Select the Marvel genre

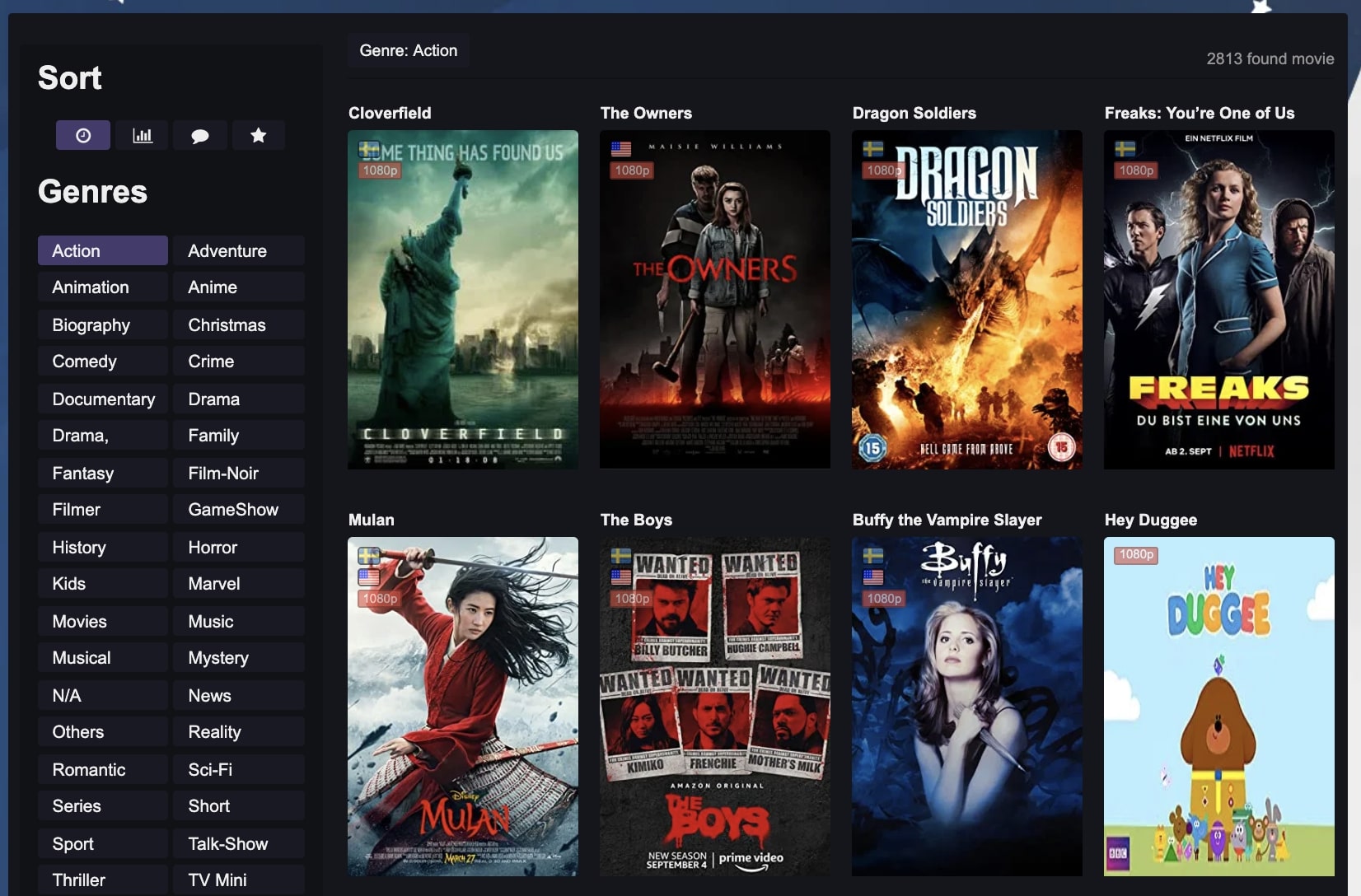239,584
